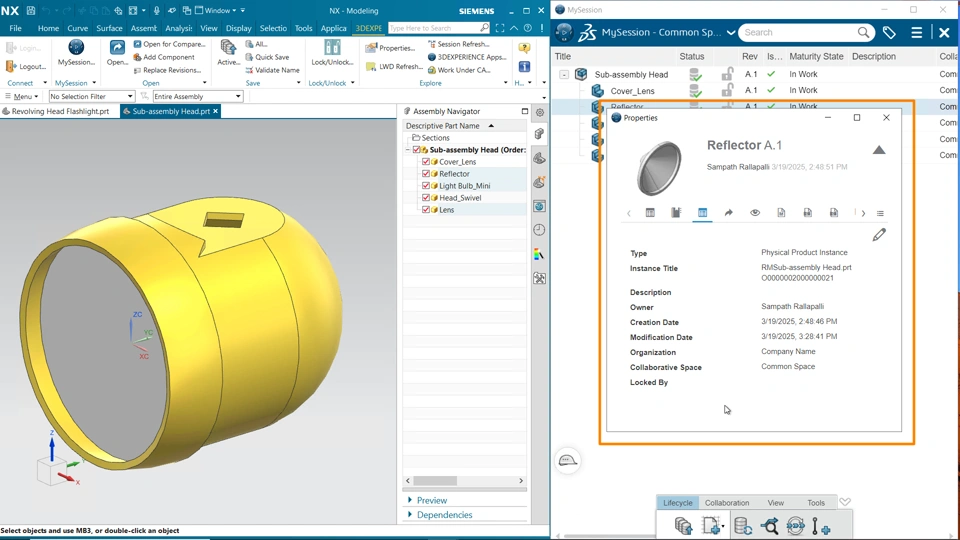Select the Tools tab in the action bar
The image size is (960, 540).
[x=816, y=503]
